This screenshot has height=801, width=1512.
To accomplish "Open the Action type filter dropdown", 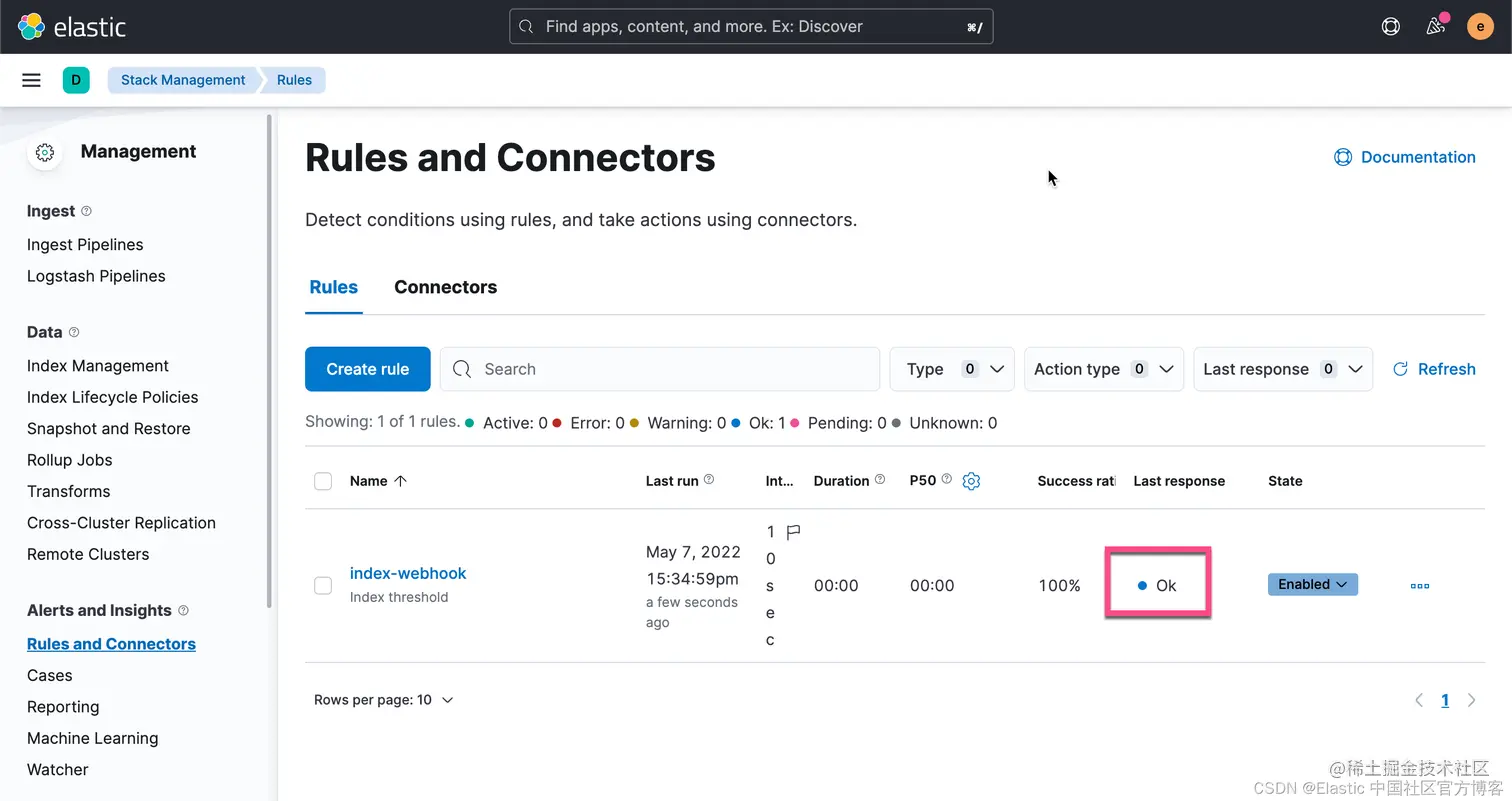I will pyautogui.click(x=1104, y=369).
